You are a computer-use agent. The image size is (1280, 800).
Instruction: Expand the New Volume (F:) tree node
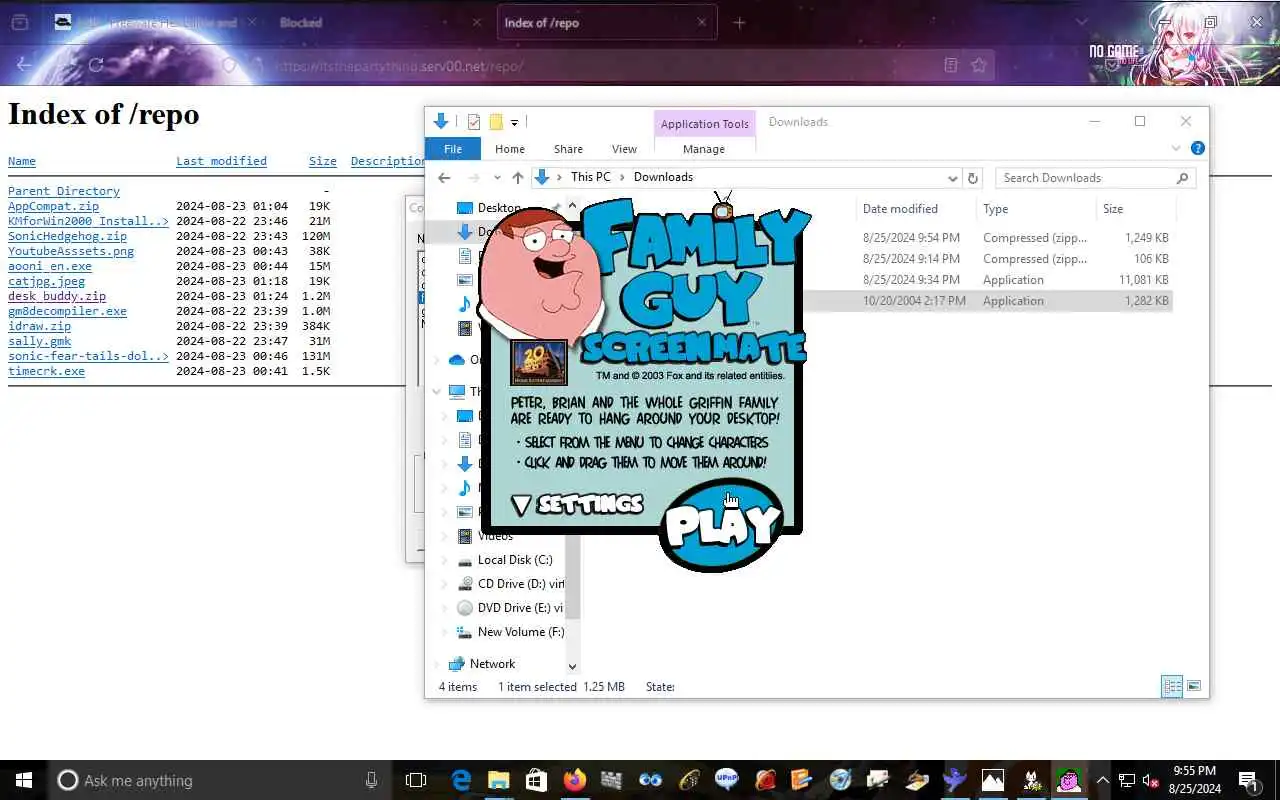[x=445, y=632]
